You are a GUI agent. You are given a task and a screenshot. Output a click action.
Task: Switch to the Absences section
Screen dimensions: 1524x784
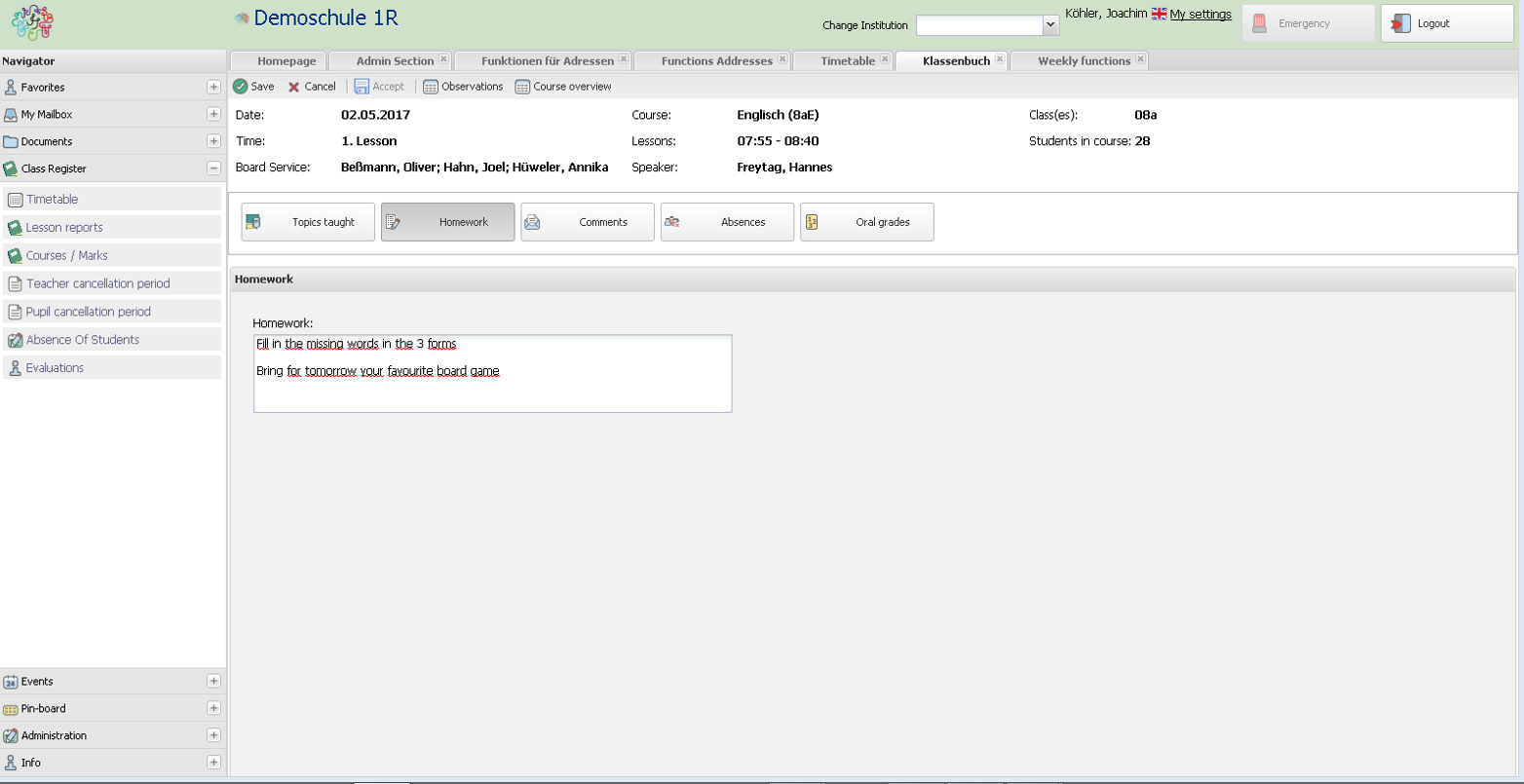pyautogui.click(x=727, y=222)
